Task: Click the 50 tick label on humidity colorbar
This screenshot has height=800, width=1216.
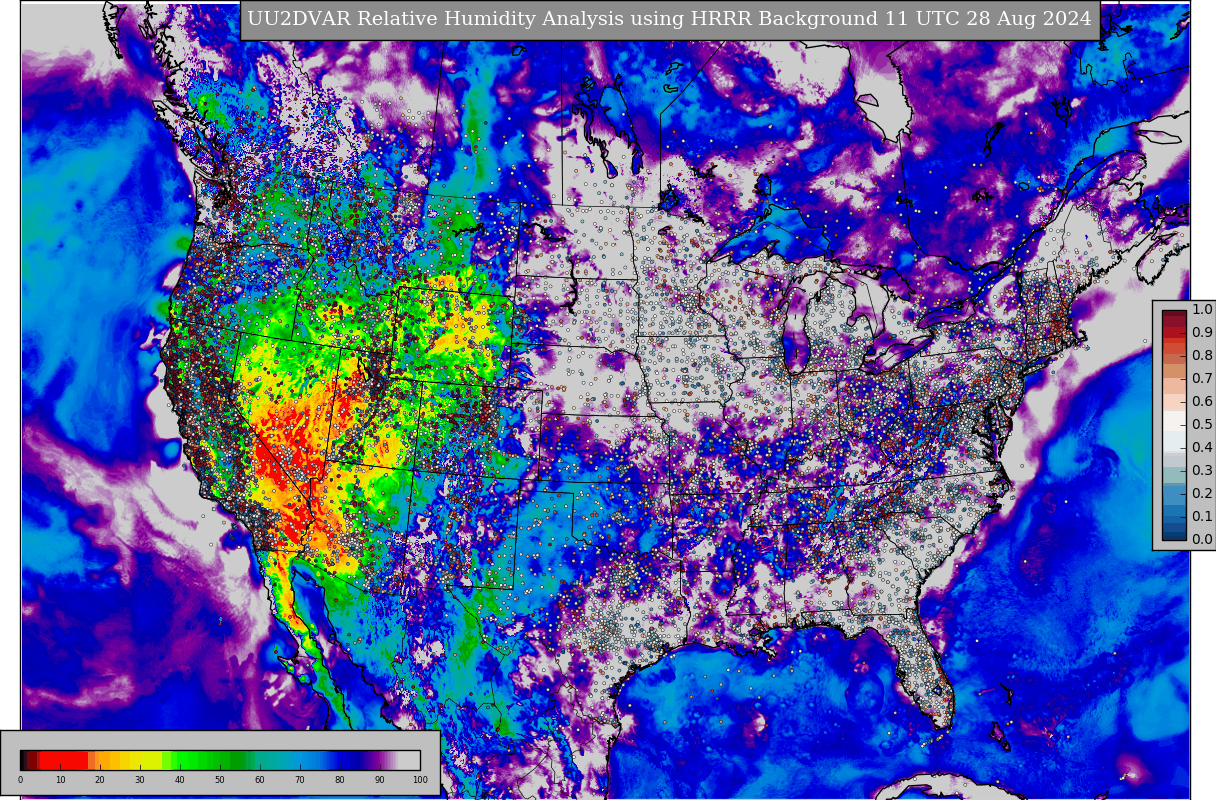Action: tap(220, 780)
